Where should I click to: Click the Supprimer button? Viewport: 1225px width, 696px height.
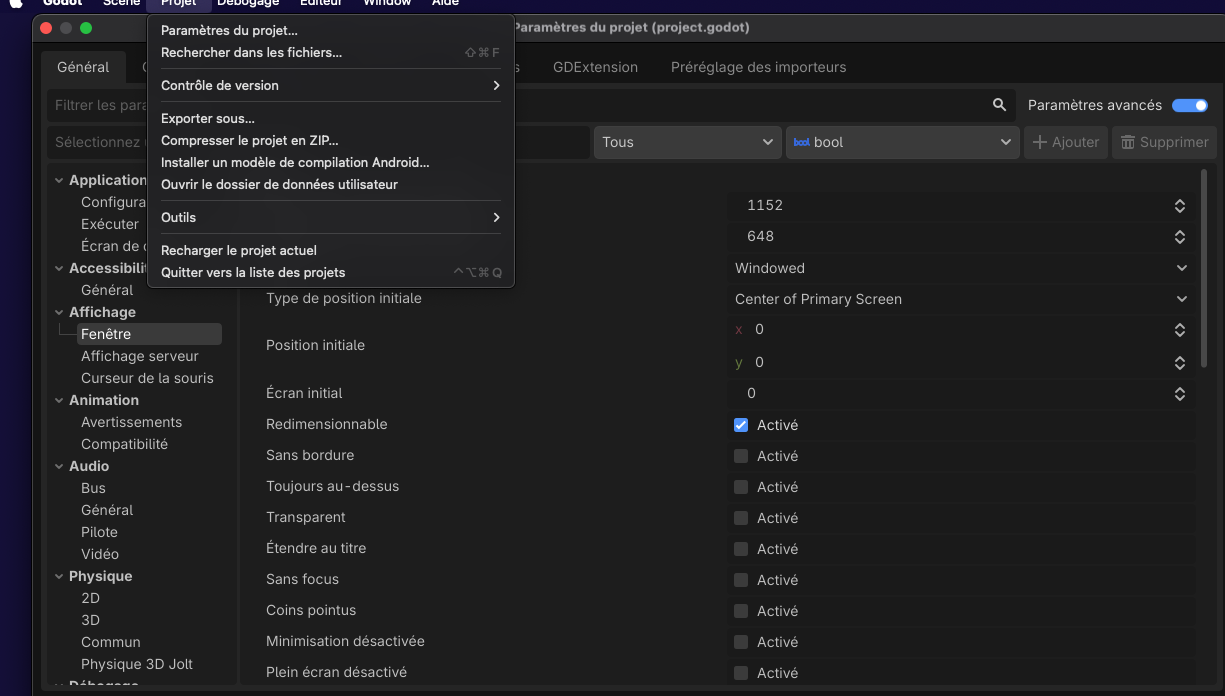tap(1164, 142)
